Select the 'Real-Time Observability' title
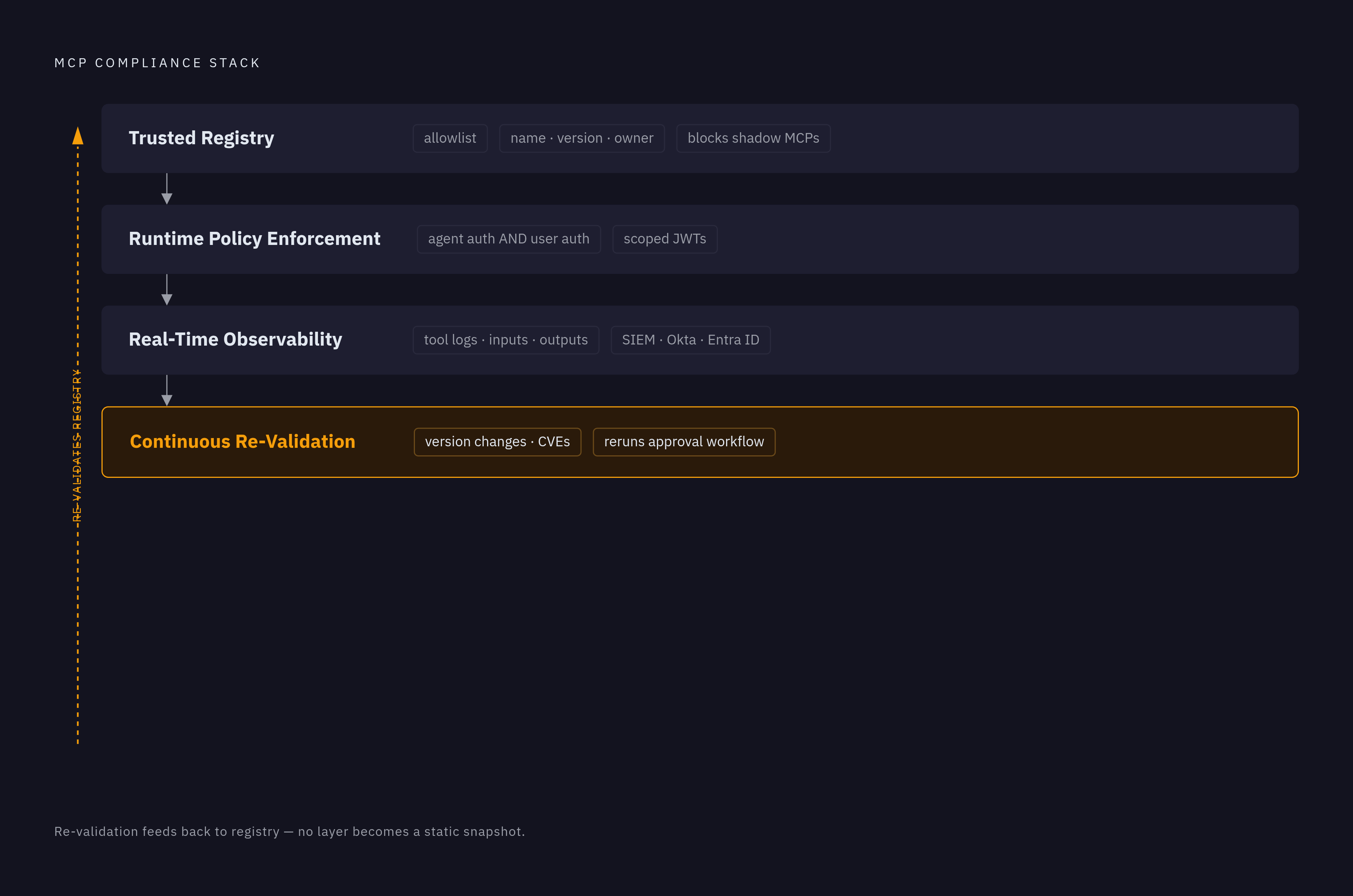The height and width of the screenshot is (896, 1353). coord(236,340)
